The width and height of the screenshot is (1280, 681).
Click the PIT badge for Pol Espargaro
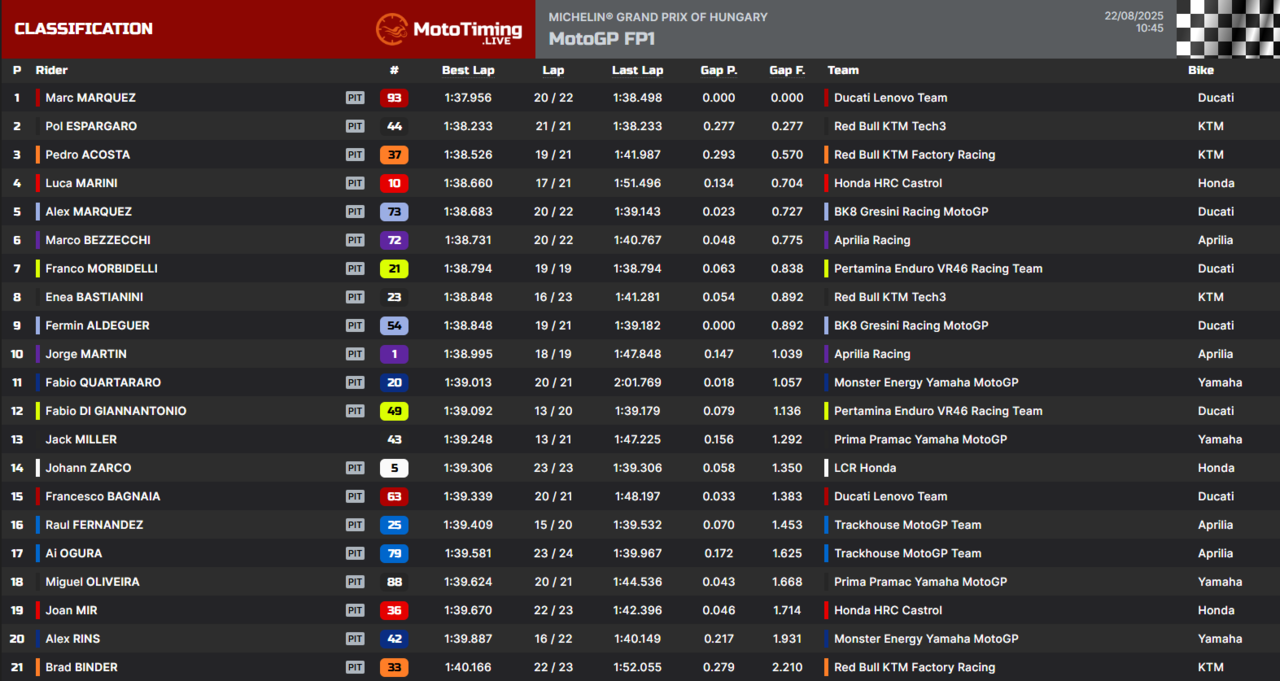355,126
